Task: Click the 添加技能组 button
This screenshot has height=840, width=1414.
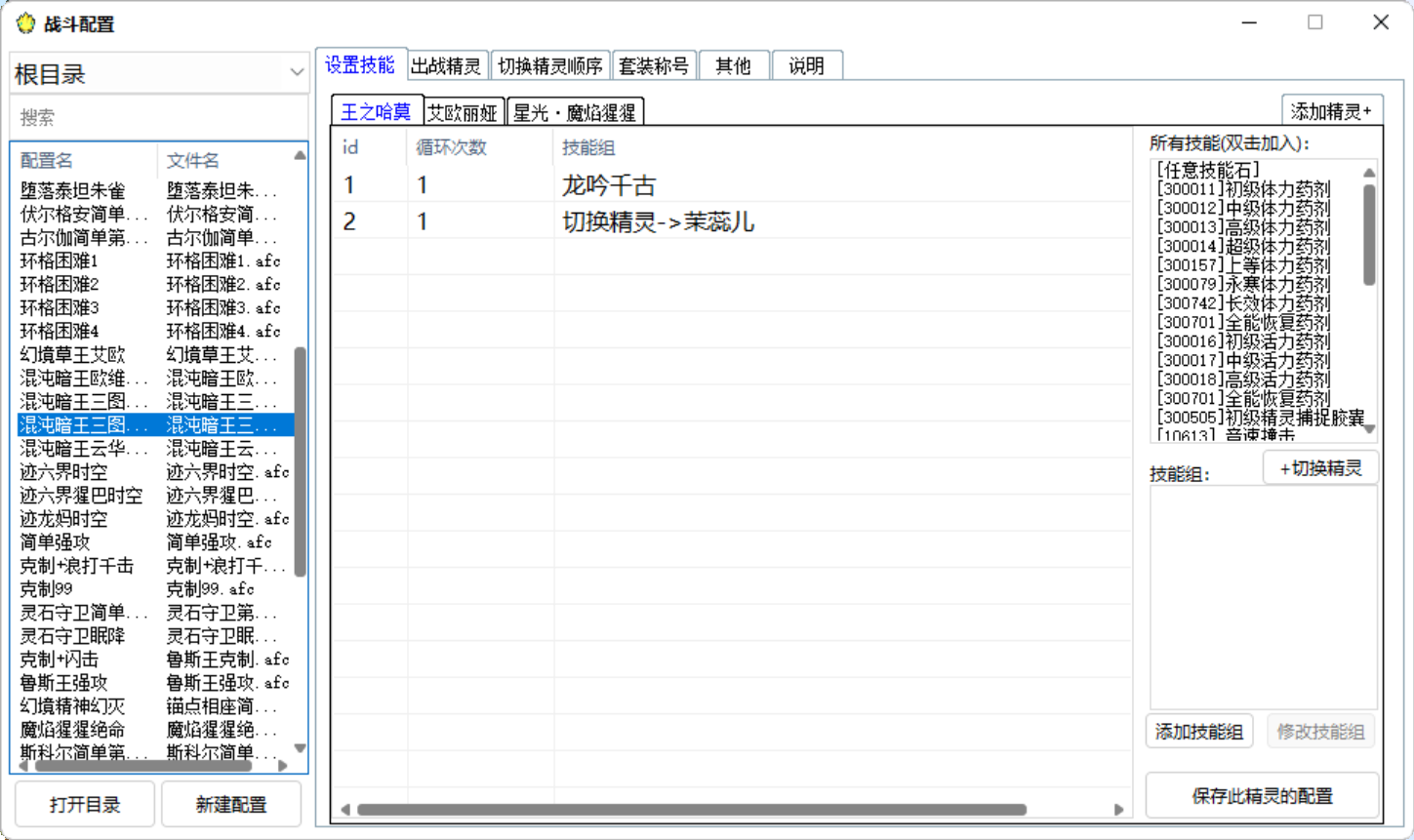Action: [x=1198, y=732]
